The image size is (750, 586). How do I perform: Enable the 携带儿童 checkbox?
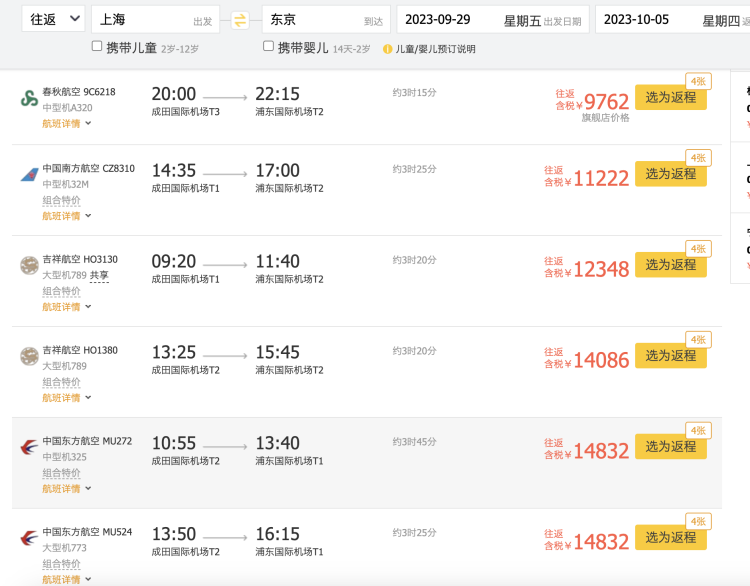[97, 46]
